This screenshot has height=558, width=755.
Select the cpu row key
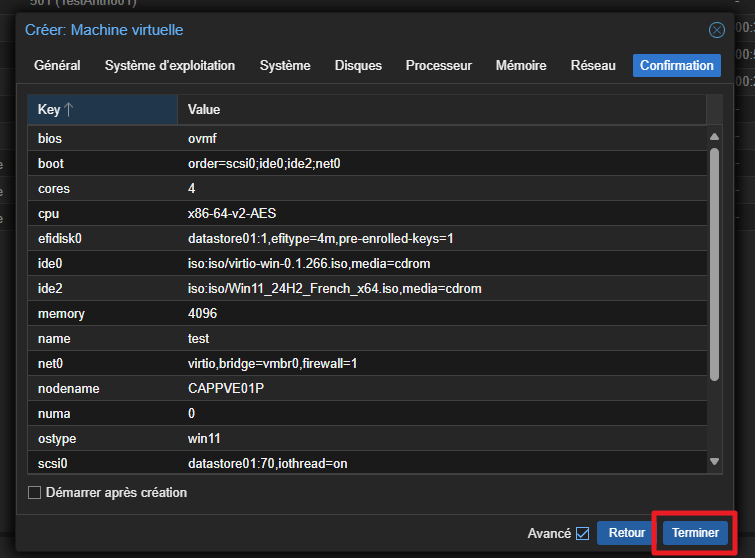click(49, 214)
